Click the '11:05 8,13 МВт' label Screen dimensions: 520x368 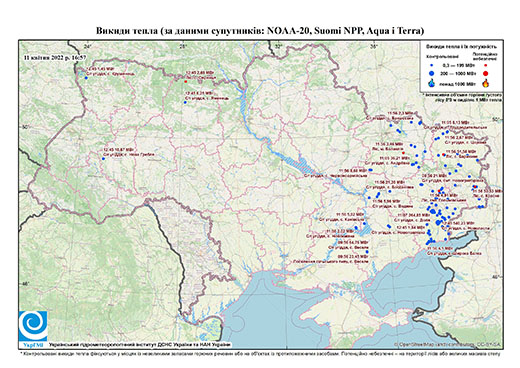click(455, 122)
